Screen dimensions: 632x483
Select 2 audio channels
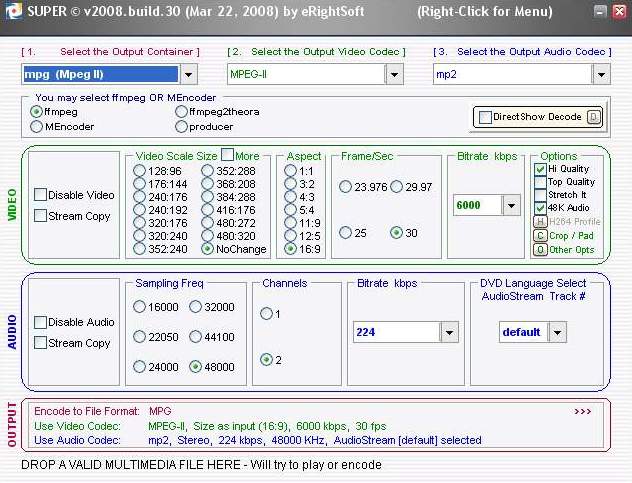(266, 359)
